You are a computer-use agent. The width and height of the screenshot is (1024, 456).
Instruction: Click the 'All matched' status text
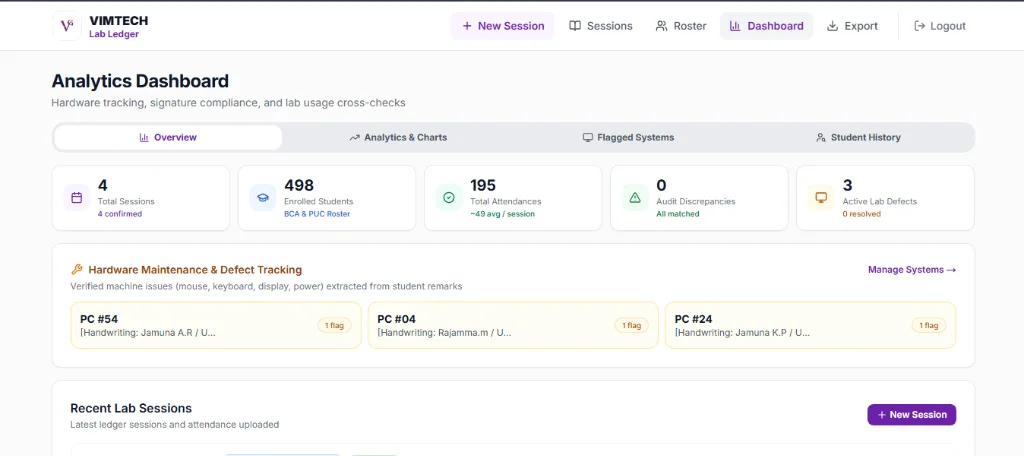pos(677,214)
